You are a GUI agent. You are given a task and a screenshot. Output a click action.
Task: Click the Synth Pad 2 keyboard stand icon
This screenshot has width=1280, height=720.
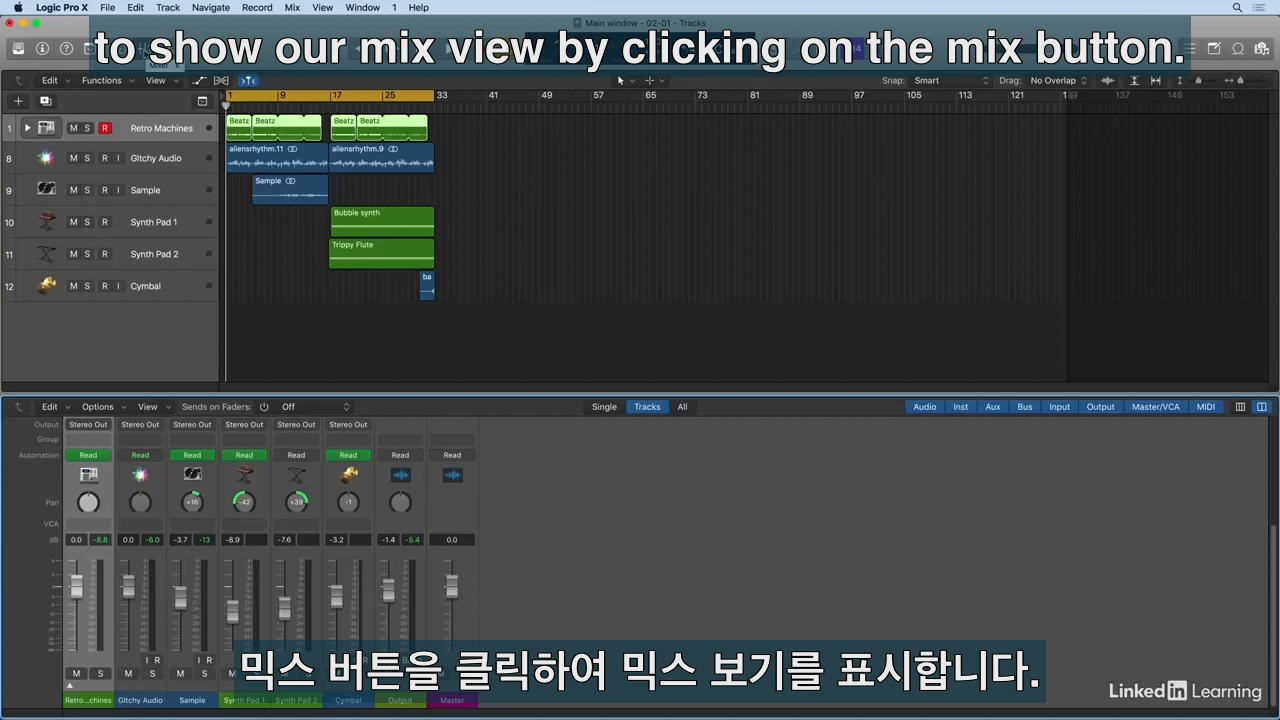coord(46,254)
